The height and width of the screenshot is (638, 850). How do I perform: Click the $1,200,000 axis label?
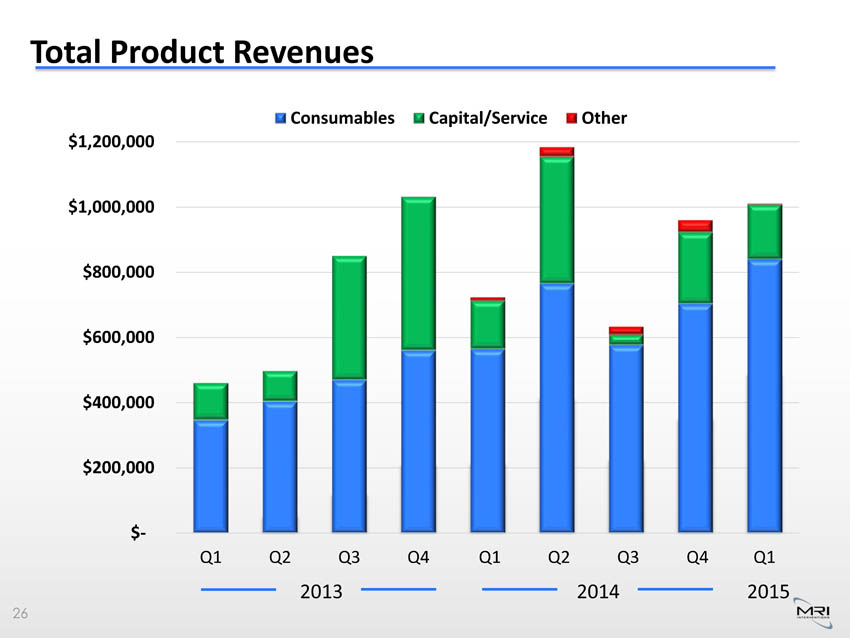coord(111,142)
